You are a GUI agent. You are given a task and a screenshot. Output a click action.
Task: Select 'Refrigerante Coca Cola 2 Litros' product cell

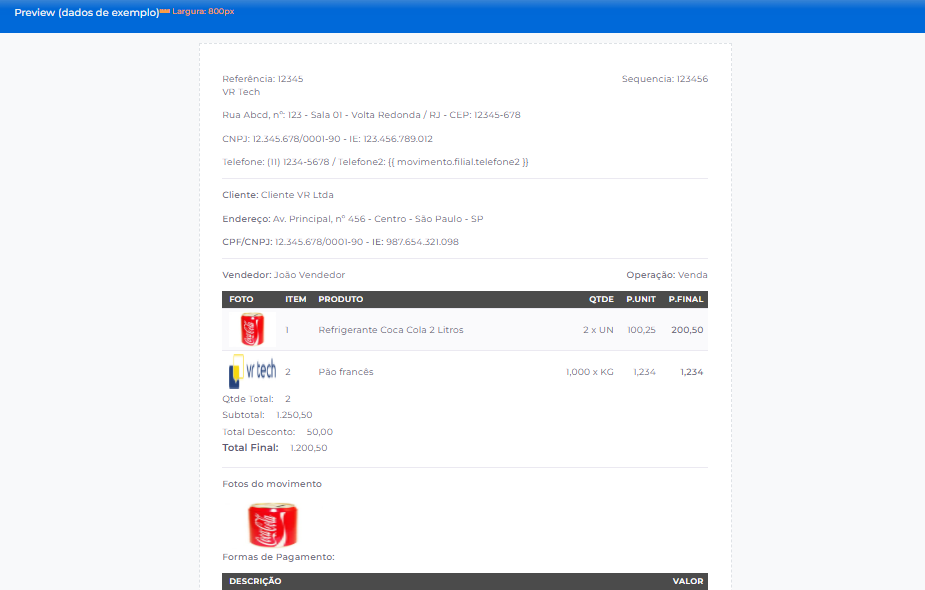pos(391,330)
